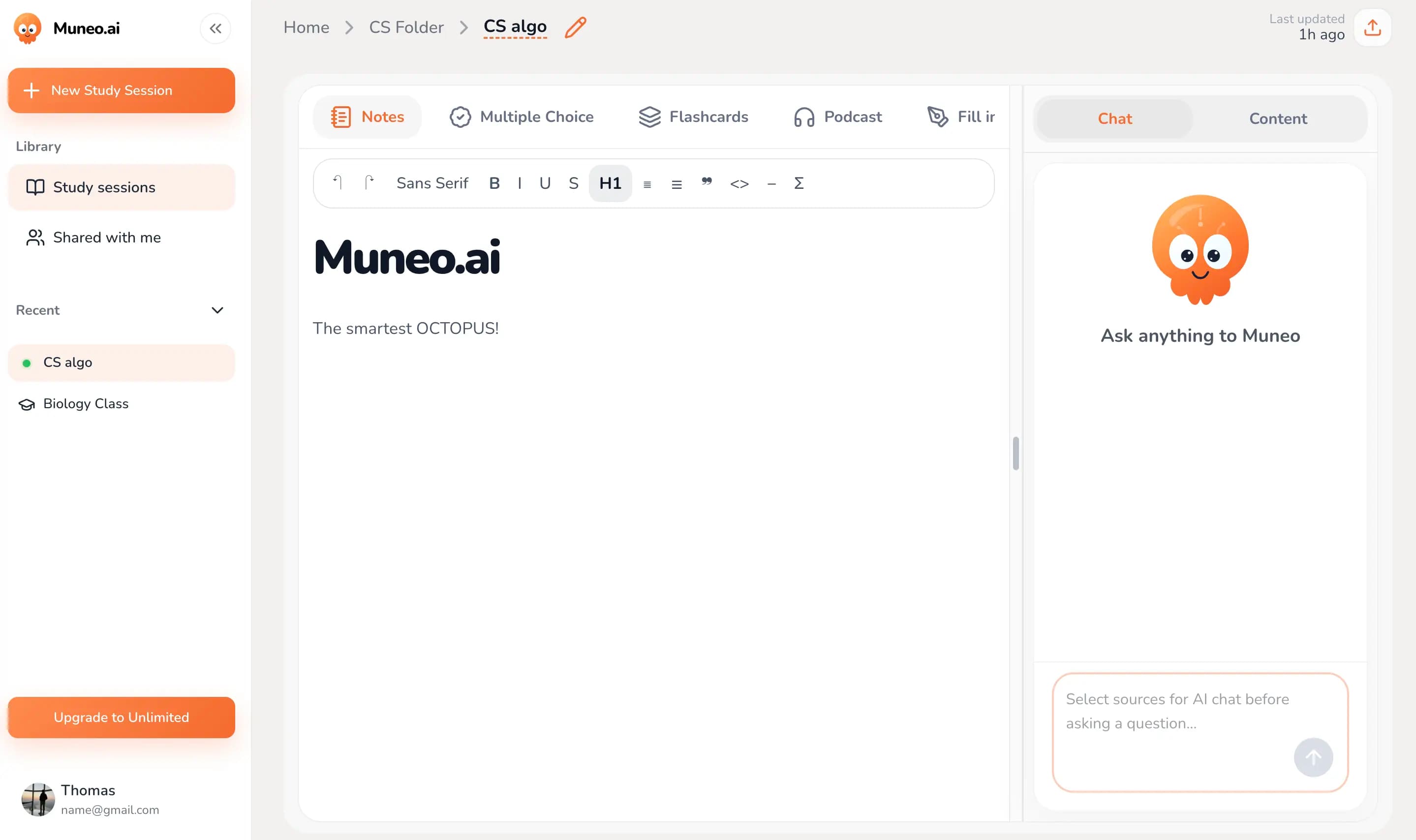Collapse the left sidebar

[x=215, y=29]
